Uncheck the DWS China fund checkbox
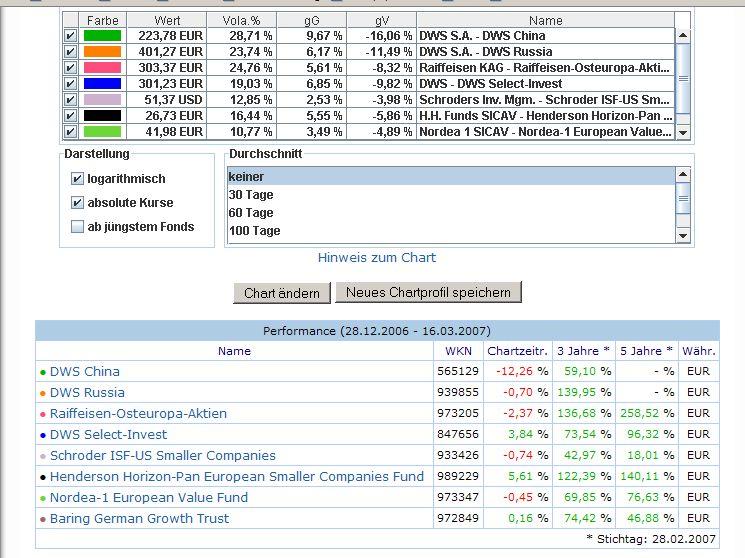The image size is (745, 558). click(70, 36)
